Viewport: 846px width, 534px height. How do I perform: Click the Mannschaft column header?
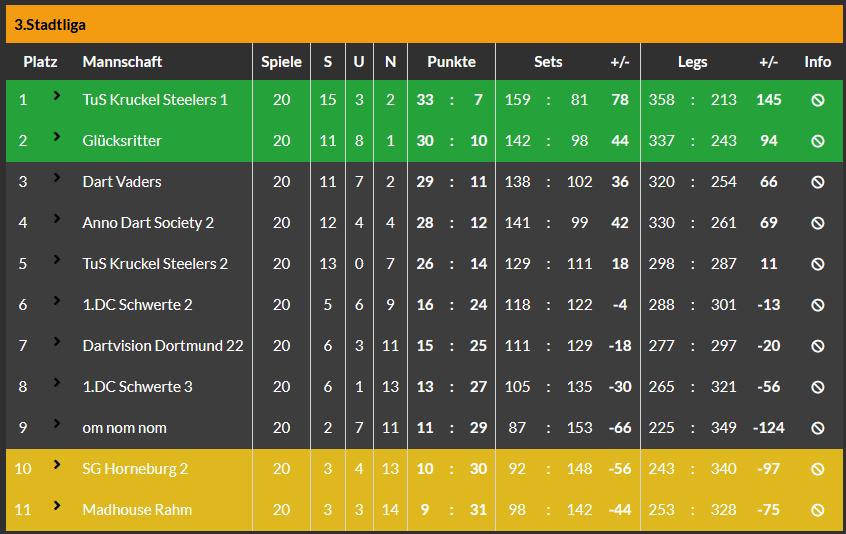point(122,62)
